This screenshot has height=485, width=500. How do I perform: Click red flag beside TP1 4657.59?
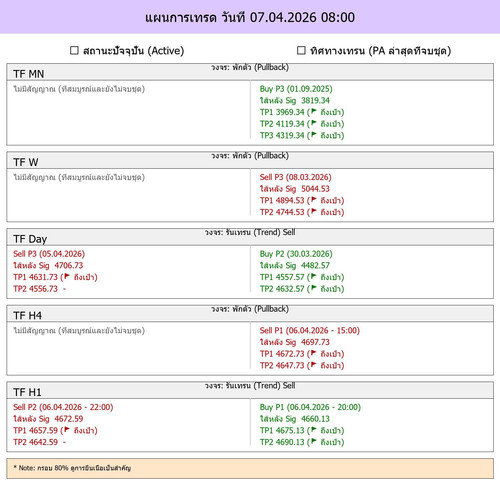tap(67, 430)
